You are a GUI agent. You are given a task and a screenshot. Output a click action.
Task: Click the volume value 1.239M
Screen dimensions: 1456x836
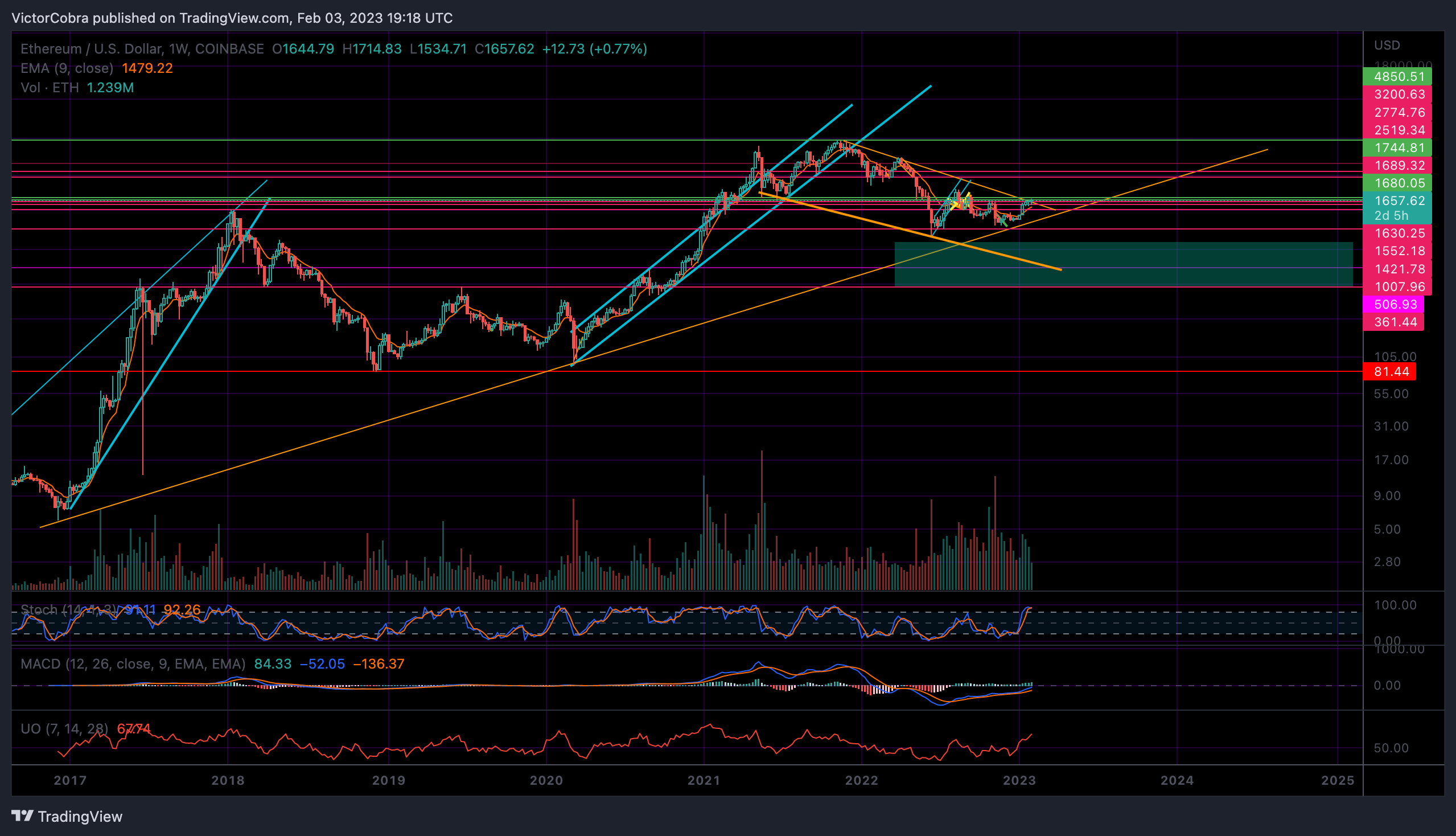pos(110,88)
